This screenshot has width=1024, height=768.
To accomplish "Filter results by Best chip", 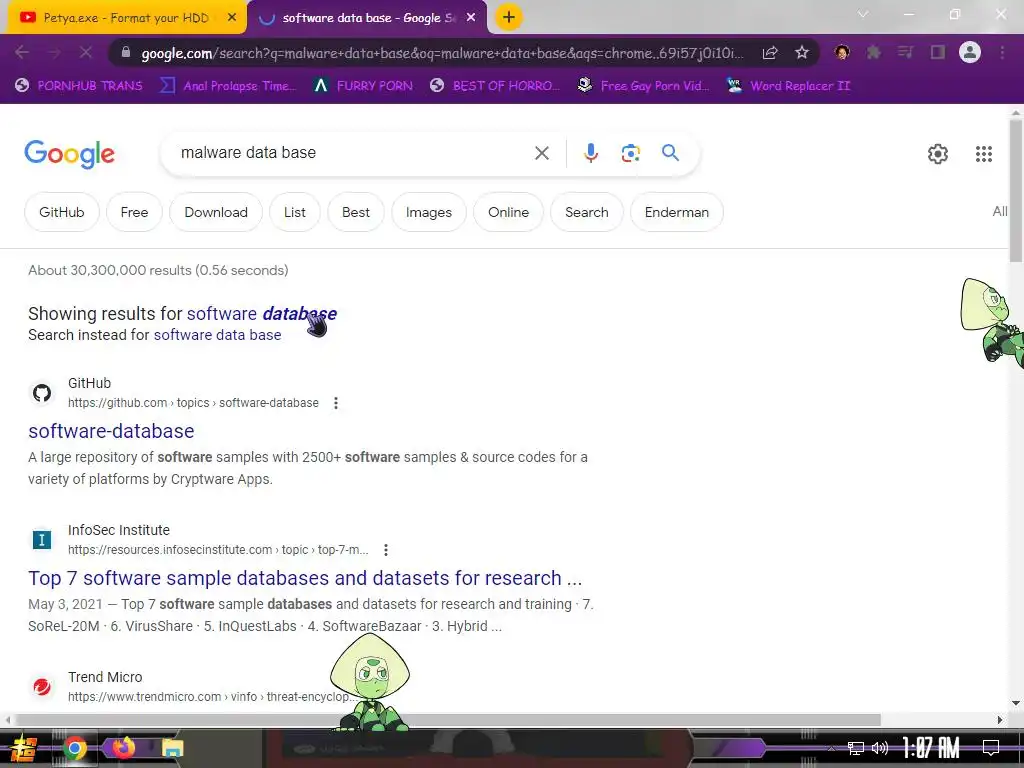I will pyautogui.click(x=356, y=212).
